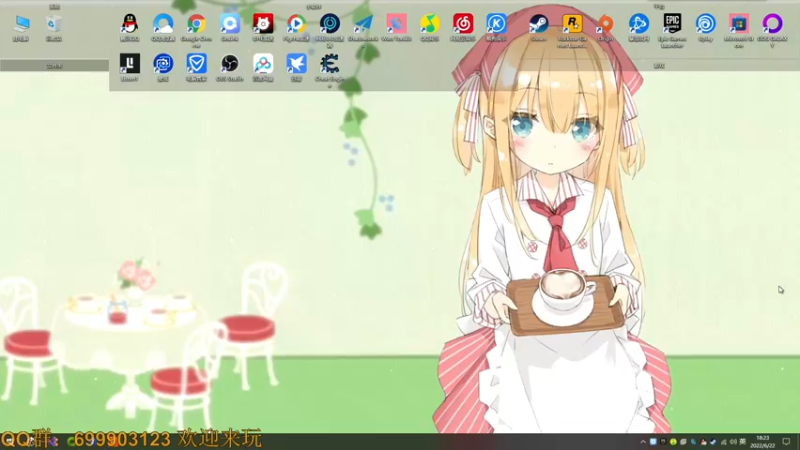
Task: Launch Epic Games Launcher shortcut
Action: [672, 31]
